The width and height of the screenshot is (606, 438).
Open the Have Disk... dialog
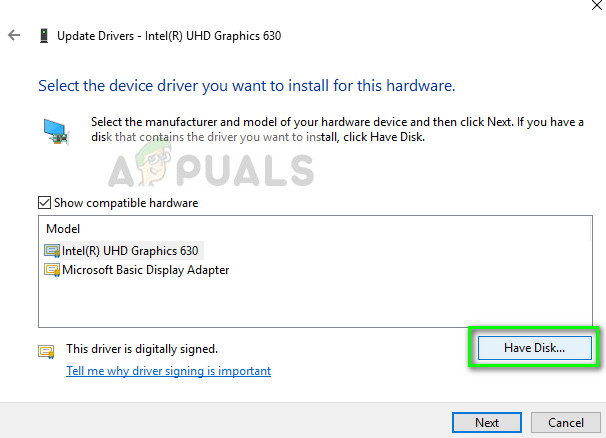pyautogui.click(x=535, y=348)
